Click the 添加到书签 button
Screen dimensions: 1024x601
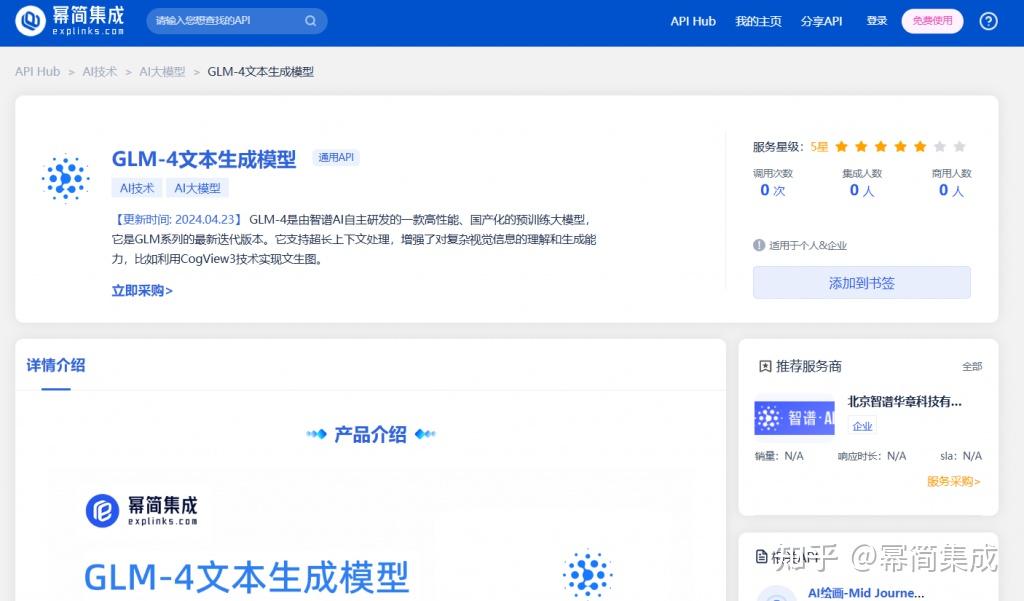[861, 282]
